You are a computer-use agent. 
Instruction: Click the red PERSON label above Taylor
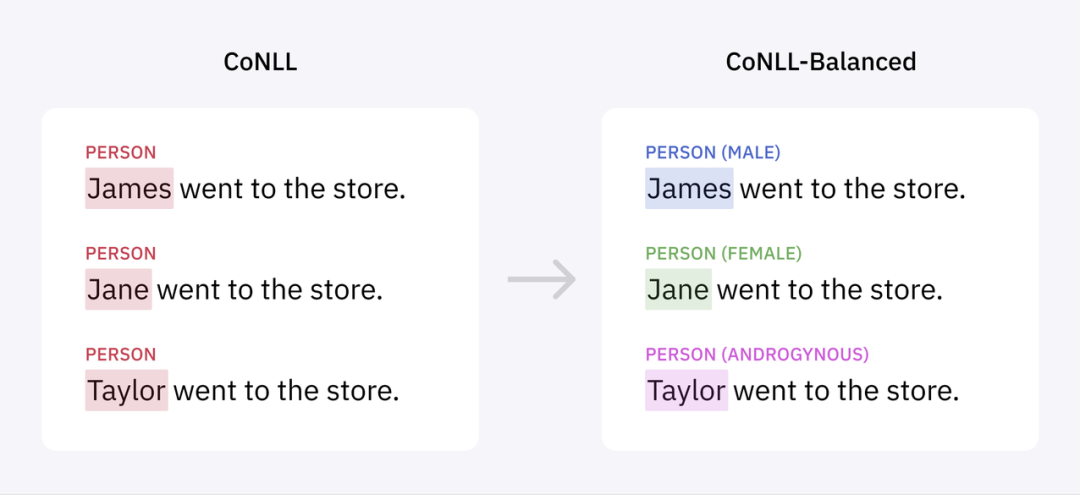tap(121, 355)
